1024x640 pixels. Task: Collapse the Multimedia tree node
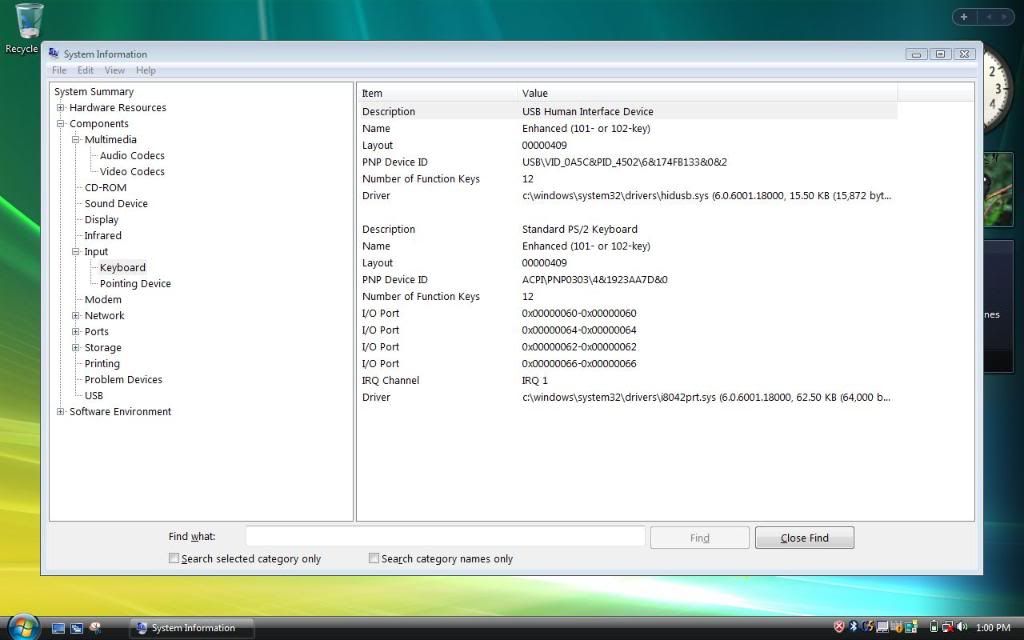(76, 140)
